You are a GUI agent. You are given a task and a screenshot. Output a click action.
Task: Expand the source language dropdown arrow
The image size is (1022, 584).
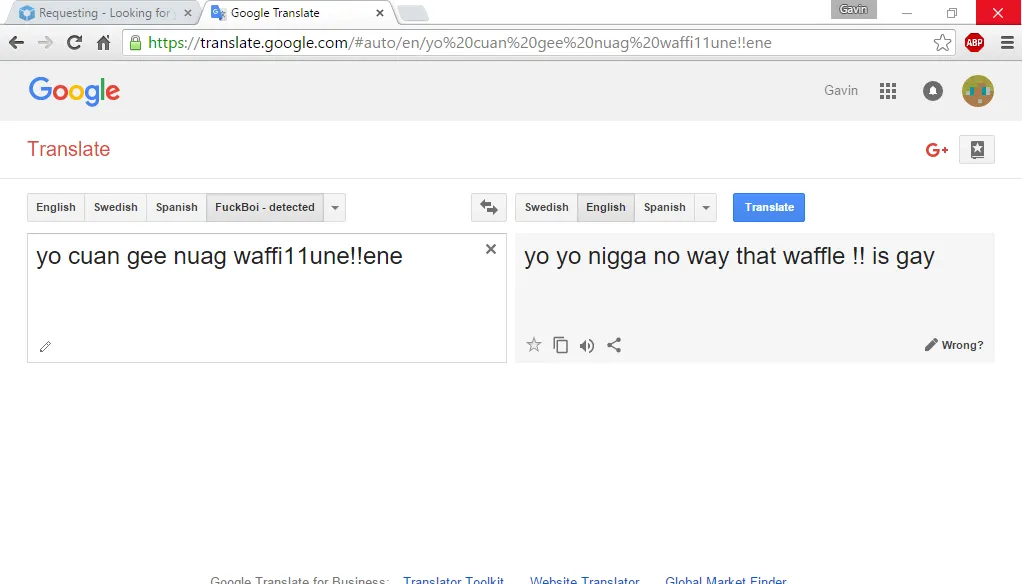(334, 207)
